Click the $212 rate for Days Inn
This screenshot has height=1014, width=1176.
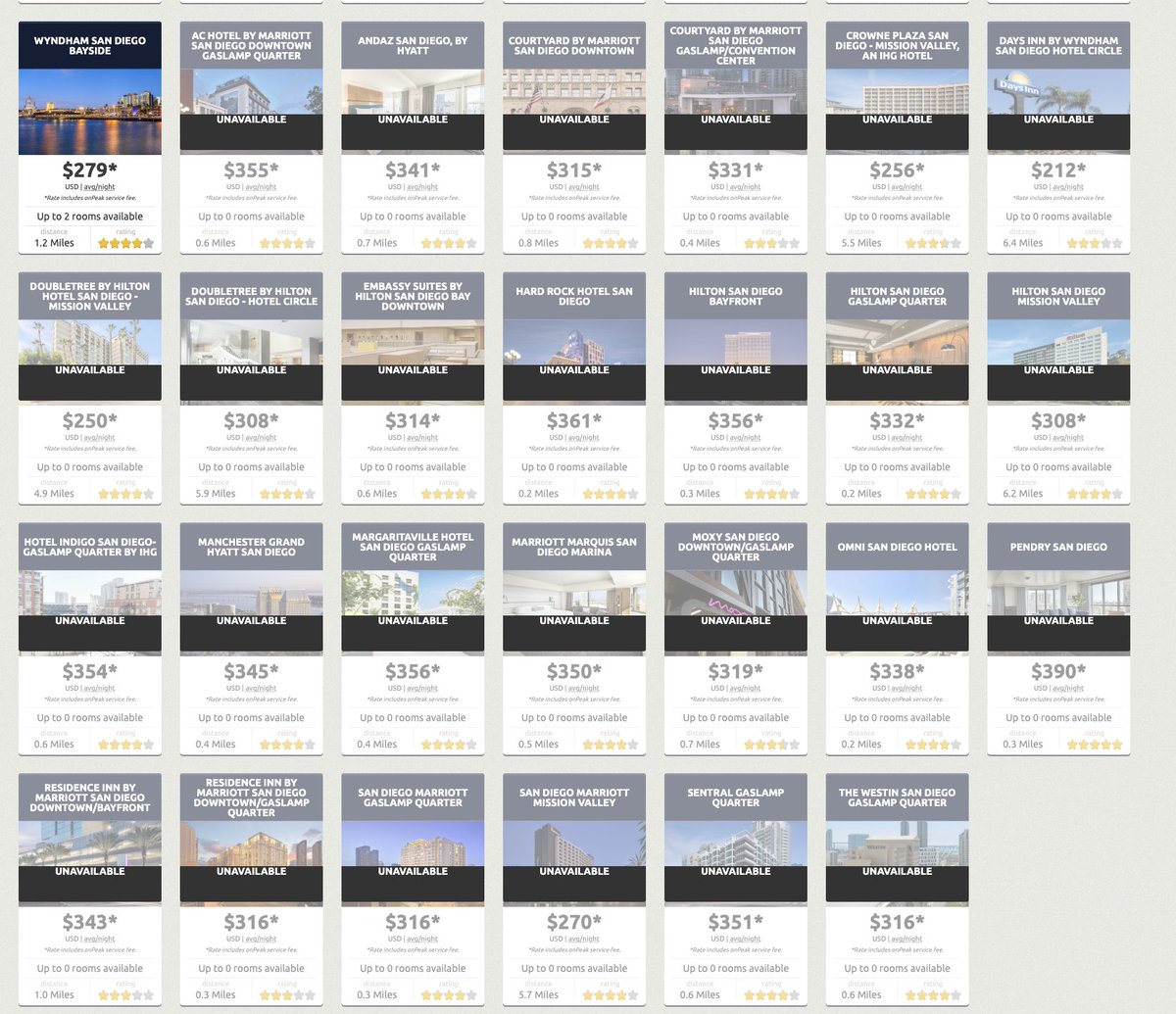[x=1058, y=170]
